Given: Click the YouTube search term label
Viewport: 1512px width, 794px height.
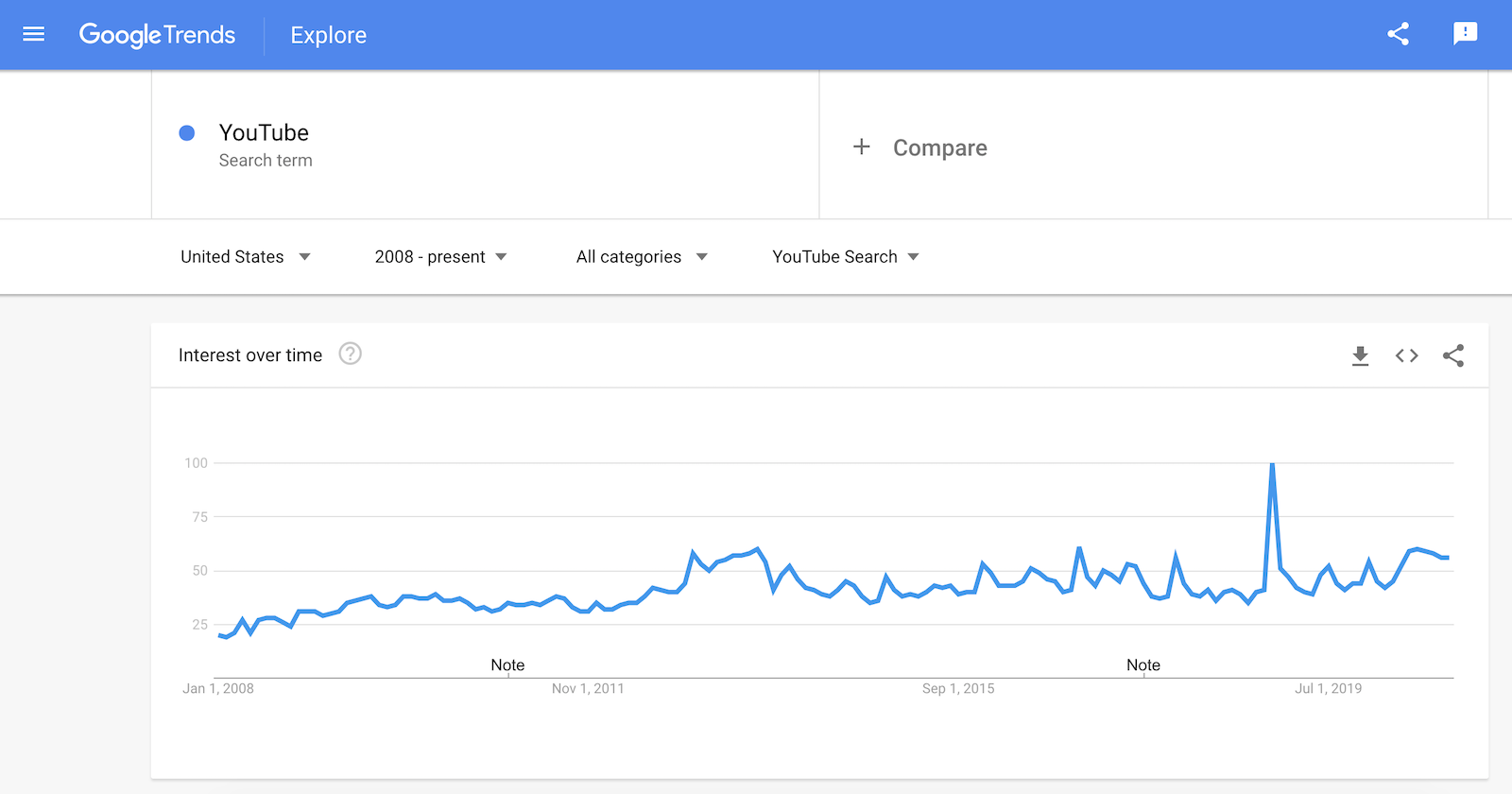Looking at the screenshot, I should [x=264, y=132].
